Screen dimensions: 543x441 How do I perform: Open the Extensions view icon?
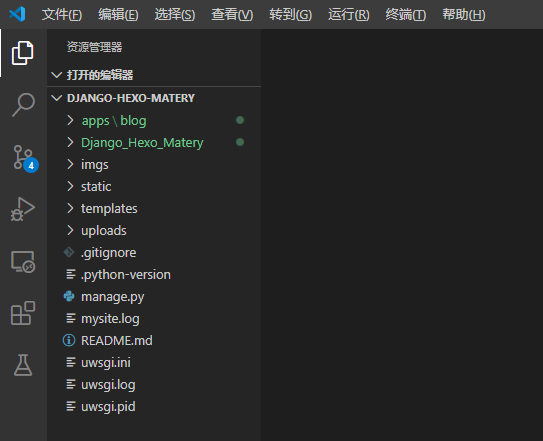[23, 313]
